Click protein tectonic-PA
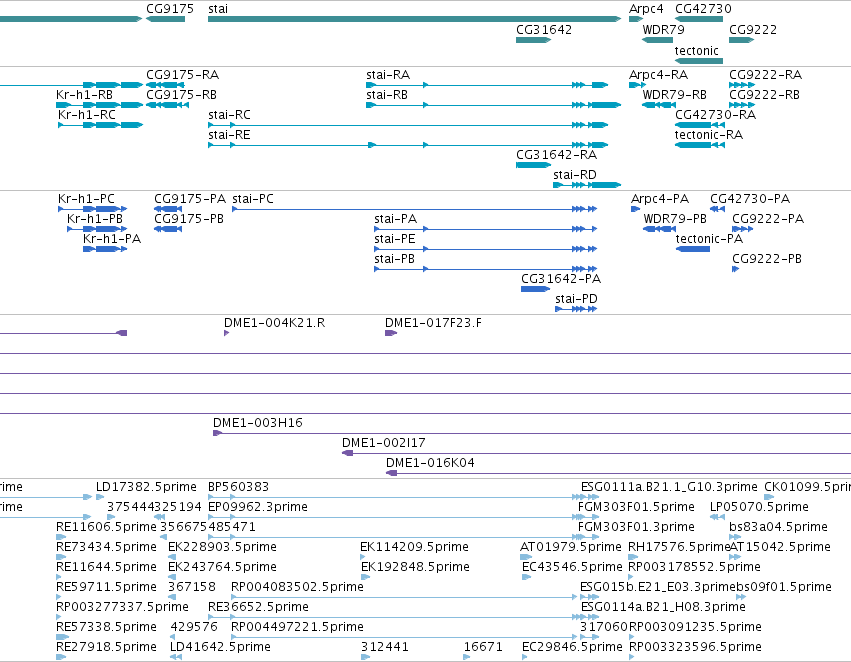The image size is (851, 662). tap(693, 249)
